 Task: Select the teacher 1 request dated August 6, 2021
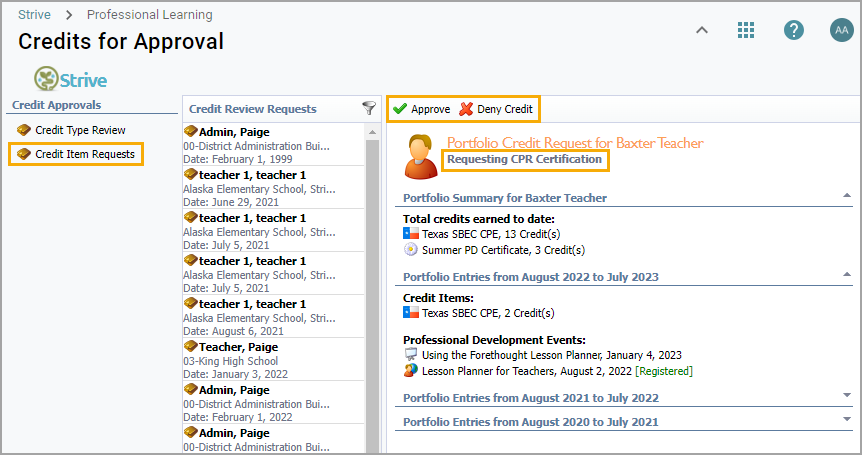[x=273, y=317]
